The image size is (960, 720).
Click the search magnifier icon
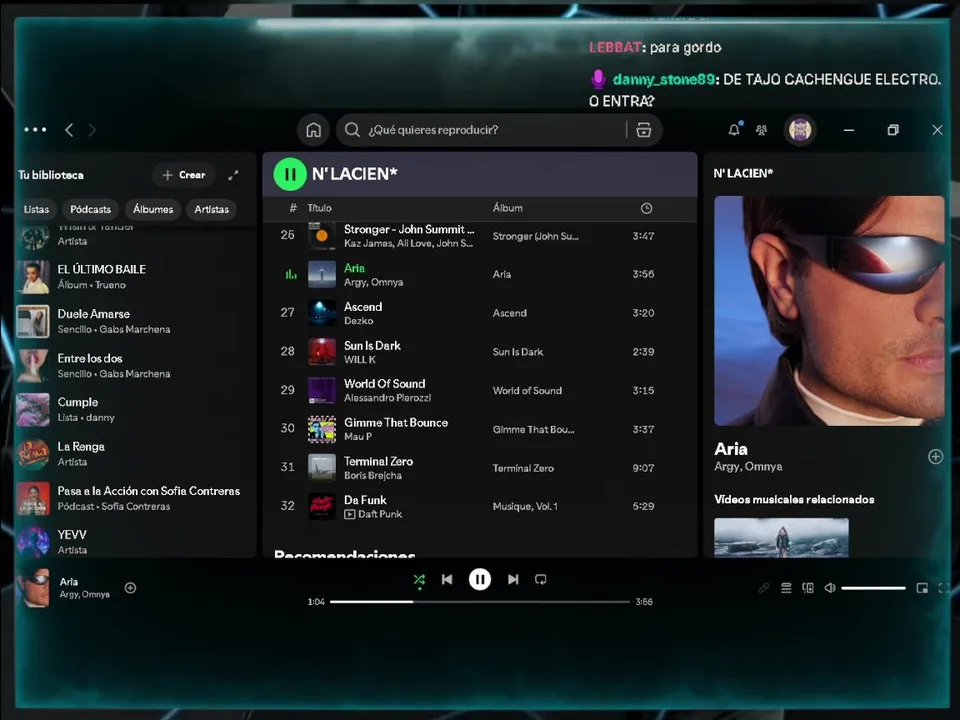pos(352,130)
